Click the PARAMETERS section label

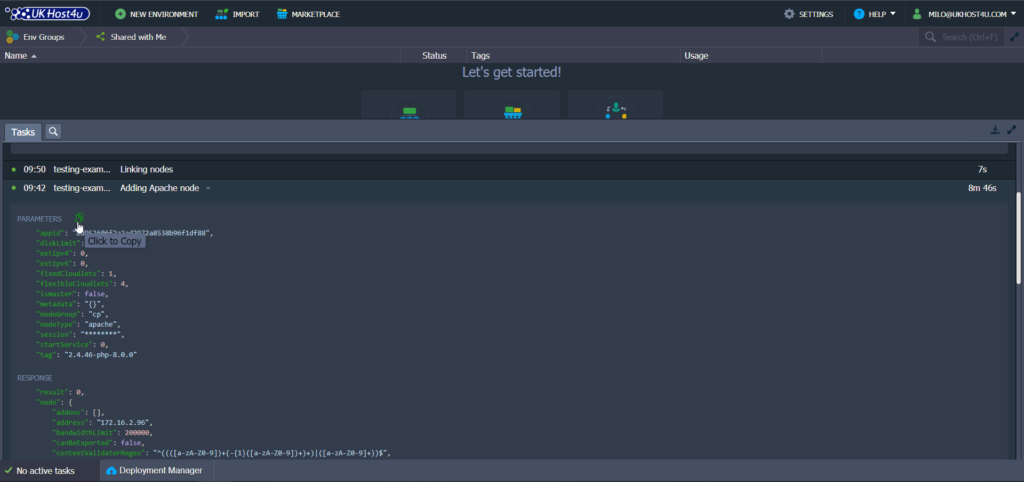(x=39, y=219)
